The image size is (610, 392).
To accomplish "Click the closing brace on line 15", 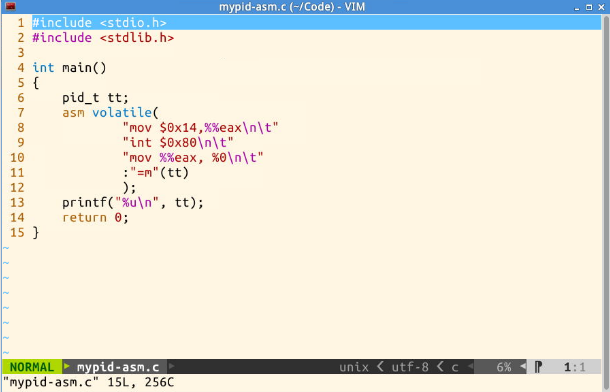I will tap(36, 233).
